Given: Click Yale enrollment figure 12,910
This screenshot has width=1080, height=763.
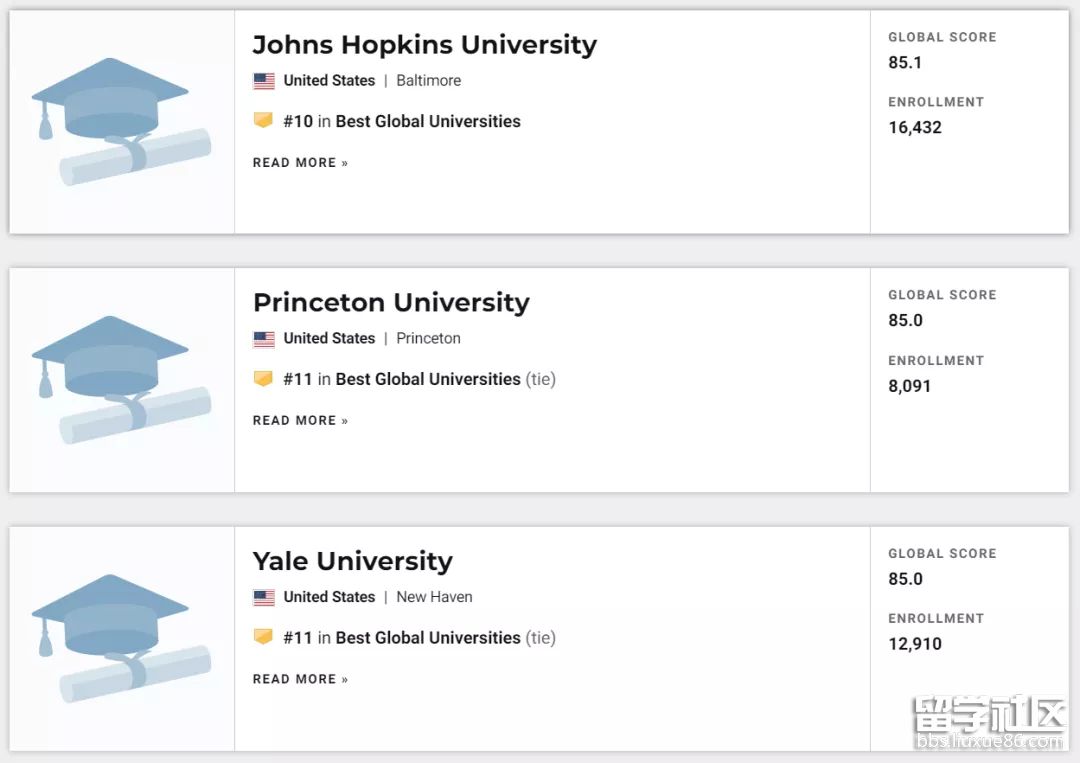Looking at the screenshot, I should point(915,644).
